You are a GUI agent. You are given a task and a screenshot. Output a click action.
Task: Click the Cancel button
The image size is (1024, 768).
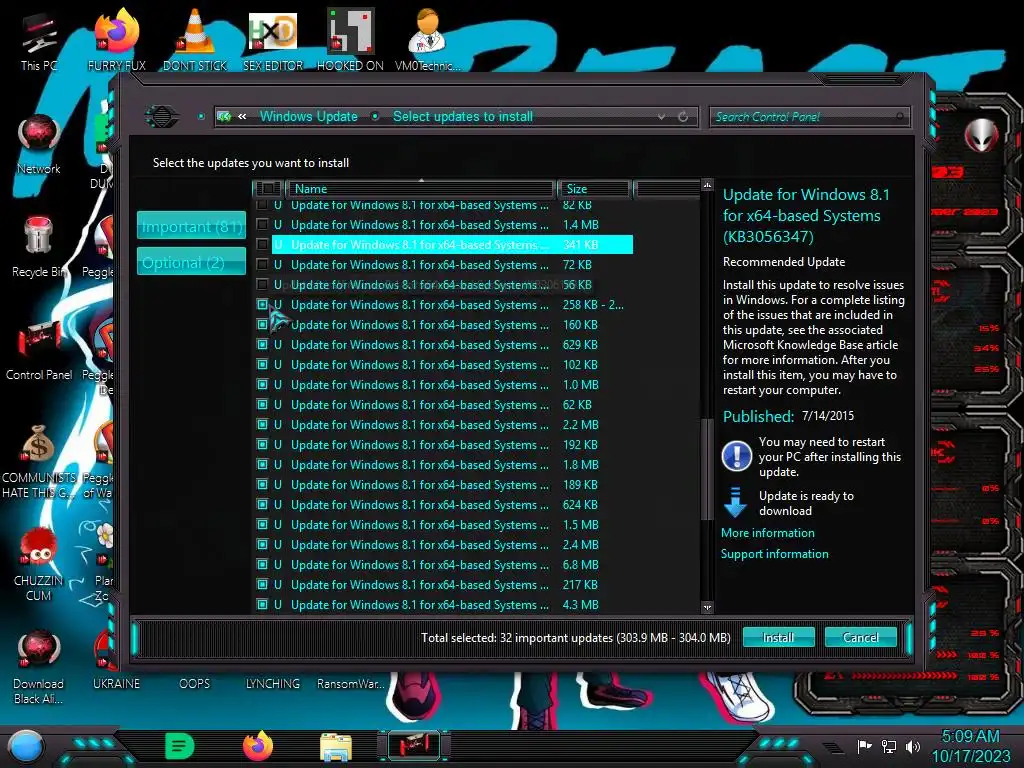(x=860, y=637)
